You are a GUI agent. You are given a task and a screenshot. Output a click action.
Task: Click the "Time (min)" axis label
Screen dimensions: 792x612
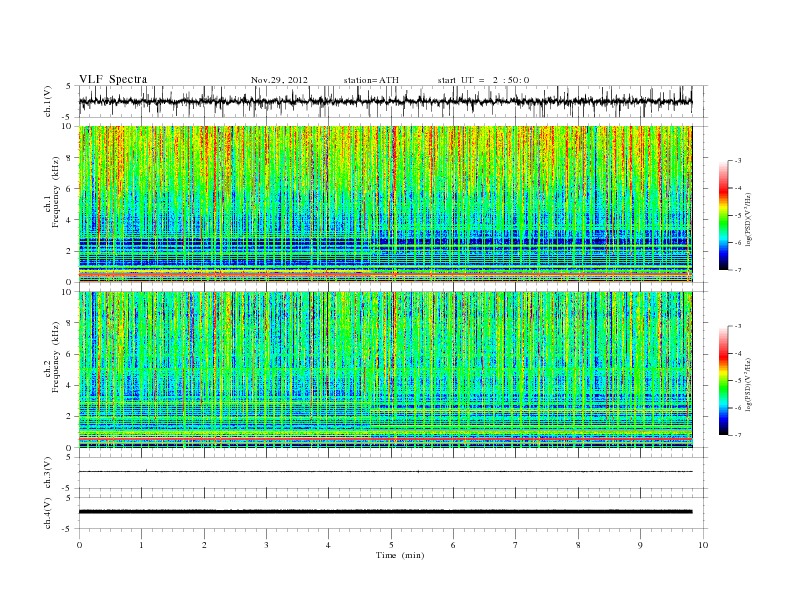pyautogui.click(x=400, y=555)
